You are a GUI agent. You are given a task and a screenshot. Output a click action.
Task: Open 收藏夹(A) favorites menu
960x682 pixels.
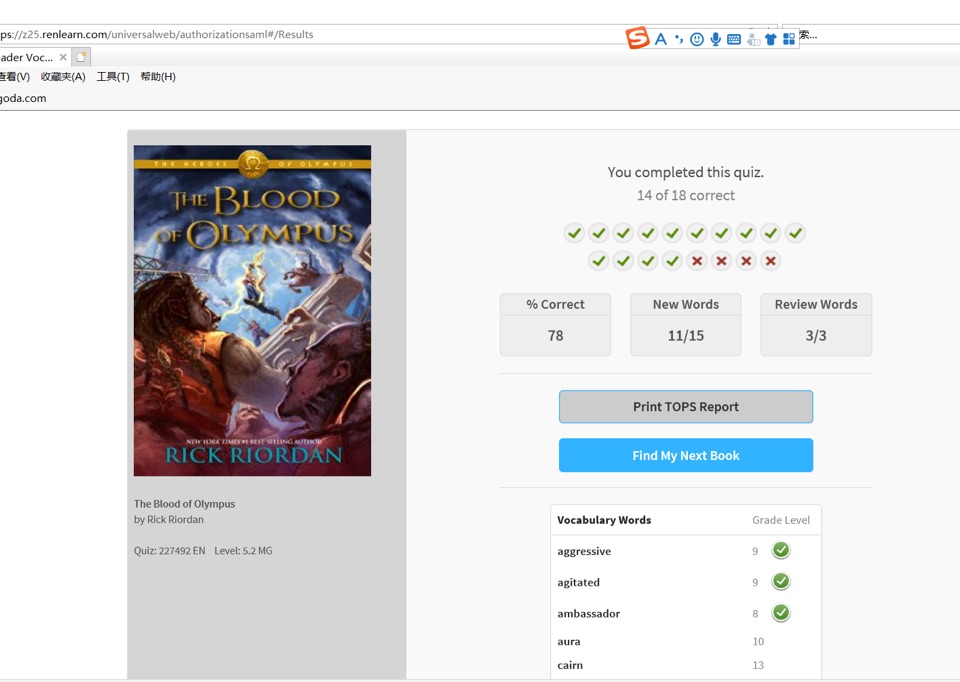coord(63,77)
